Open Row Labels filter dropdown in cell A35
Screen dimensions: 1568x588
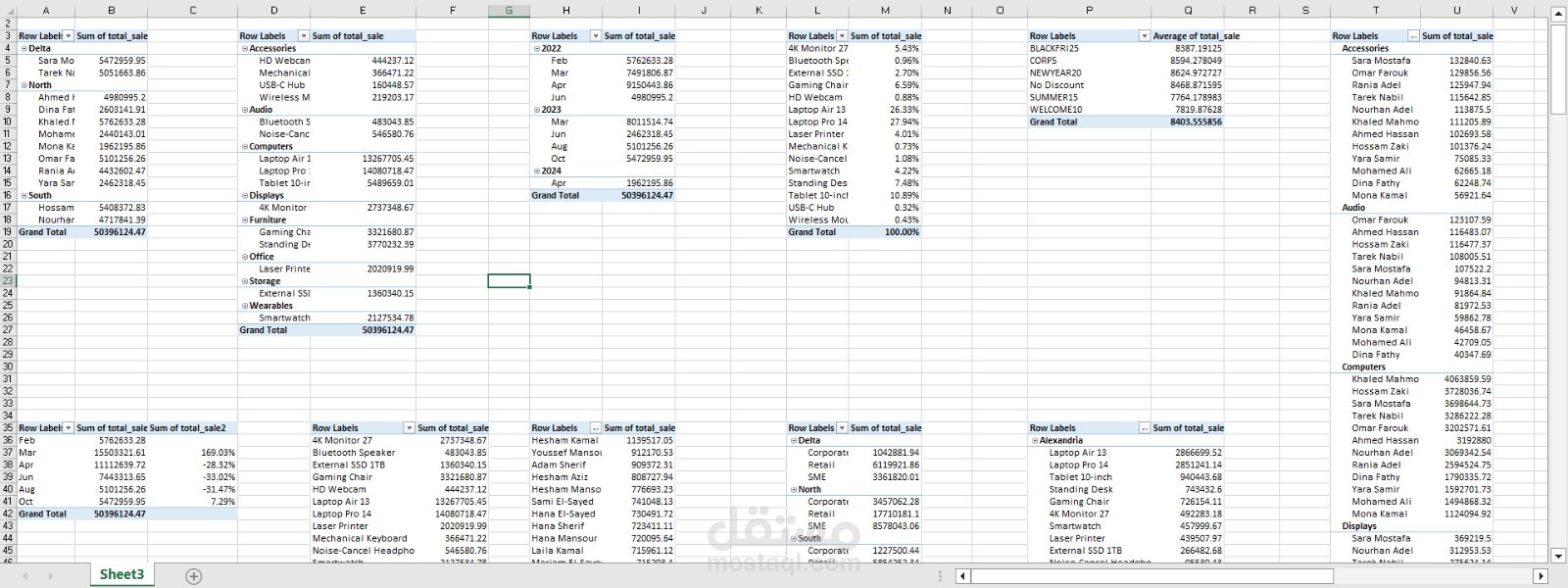point(69,428)
